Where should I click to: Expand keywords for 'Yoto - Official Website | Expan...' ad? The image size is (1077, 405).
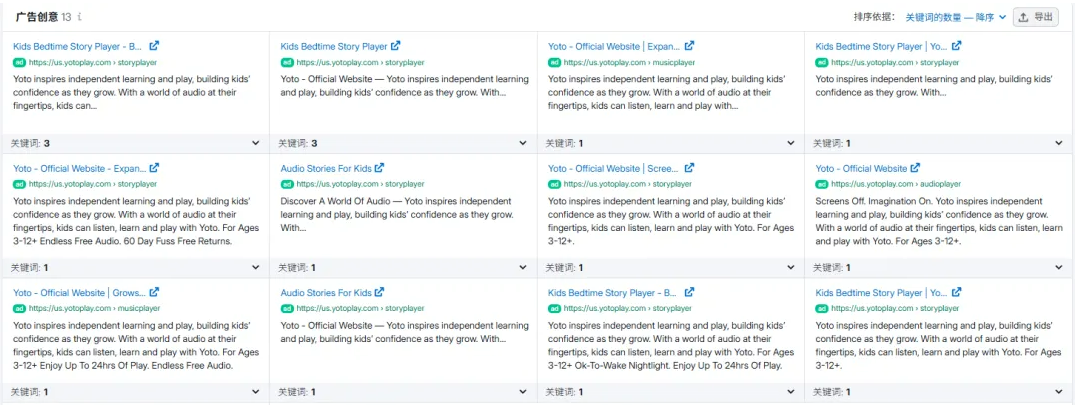tap(790, 143)
